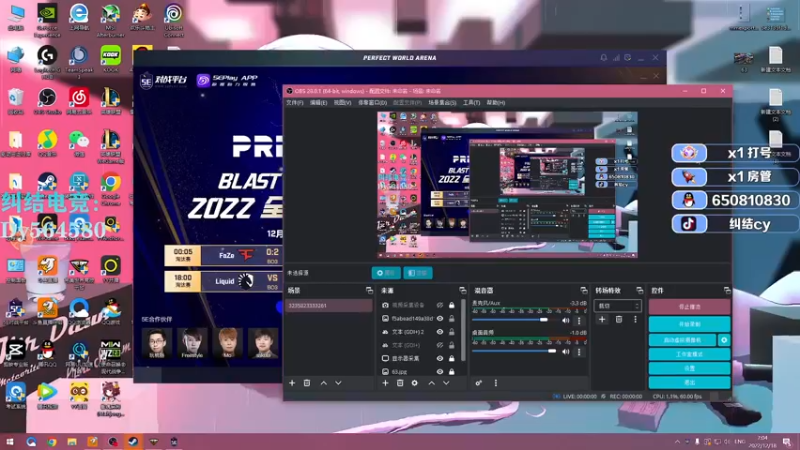Launch GeForce Experience desktop icon

[47, 20]
